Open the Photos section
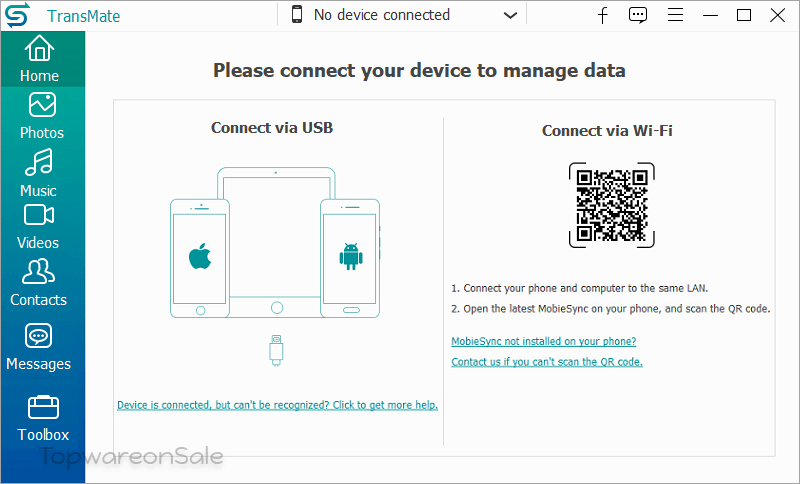800x484 pixels. tap(42, 116)
